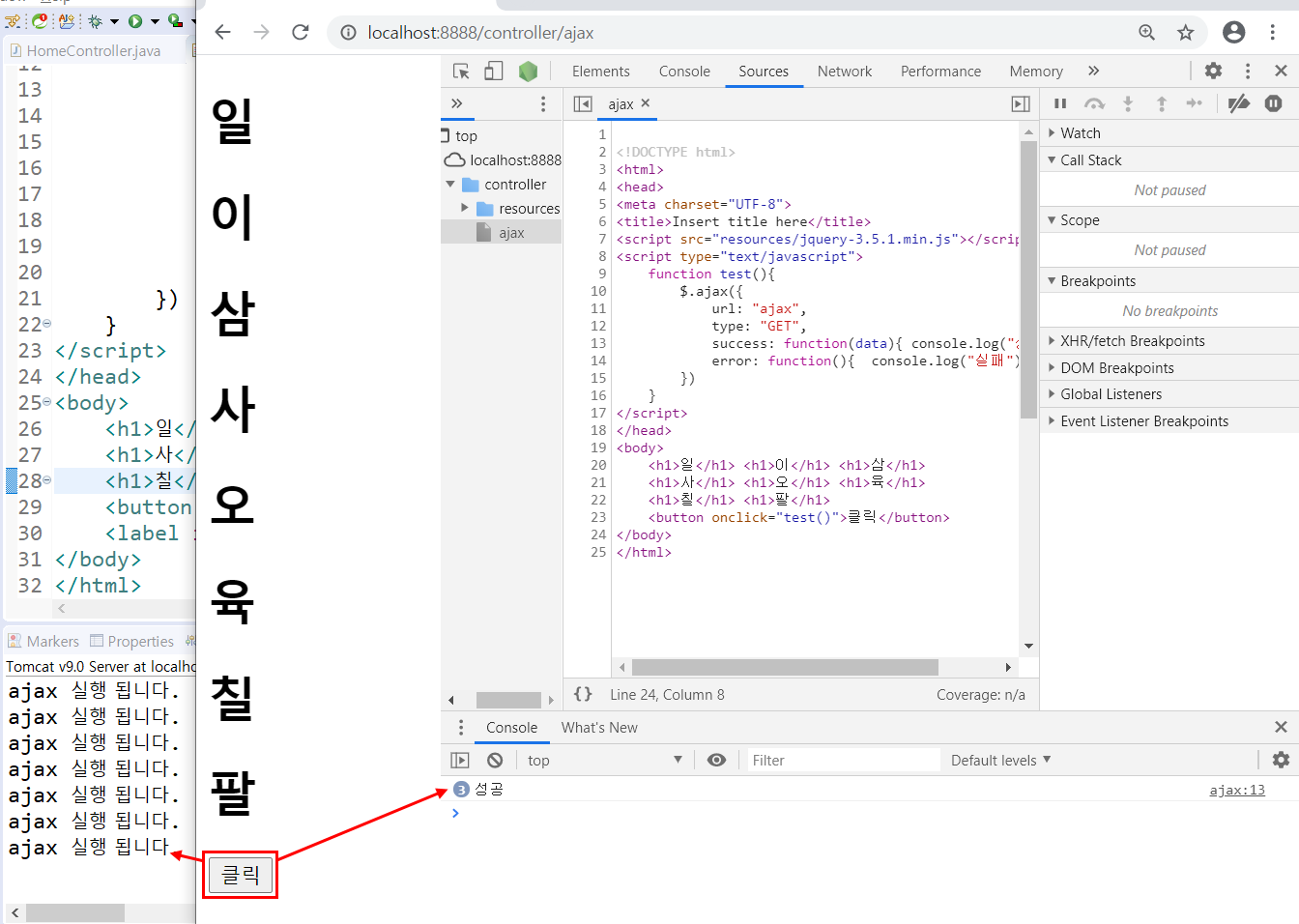The height and width of the screenshot is (924, 1299).
Task: Pretty print the source with braces icon
Action: (x=583, y=694)
